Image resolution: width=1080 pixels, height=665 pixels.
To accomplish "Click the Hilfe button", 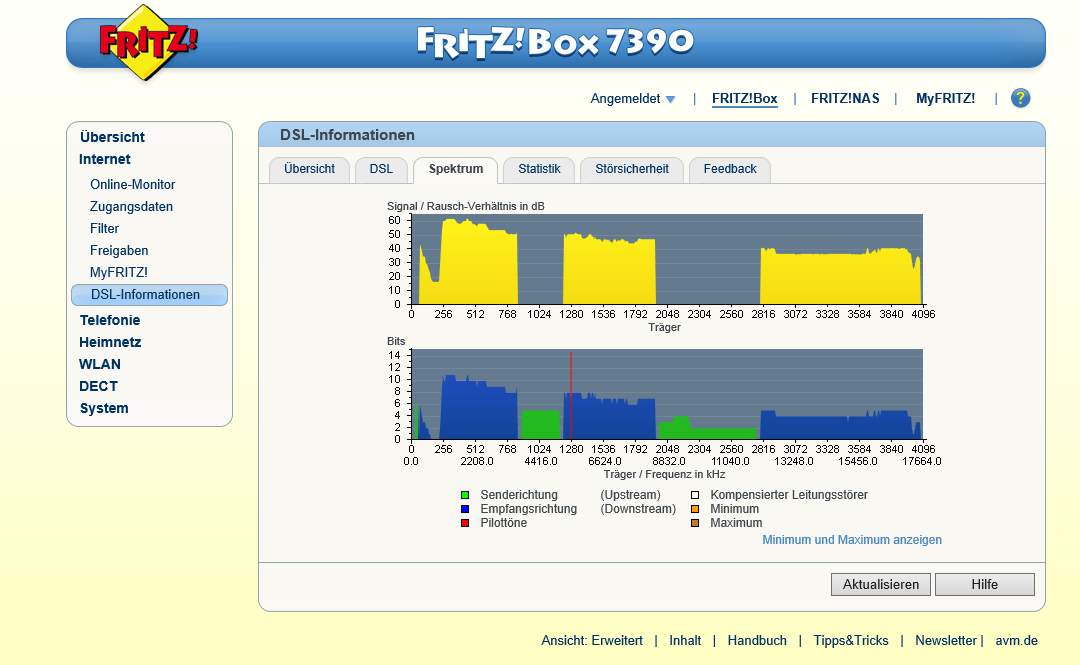I will [984, 584].
